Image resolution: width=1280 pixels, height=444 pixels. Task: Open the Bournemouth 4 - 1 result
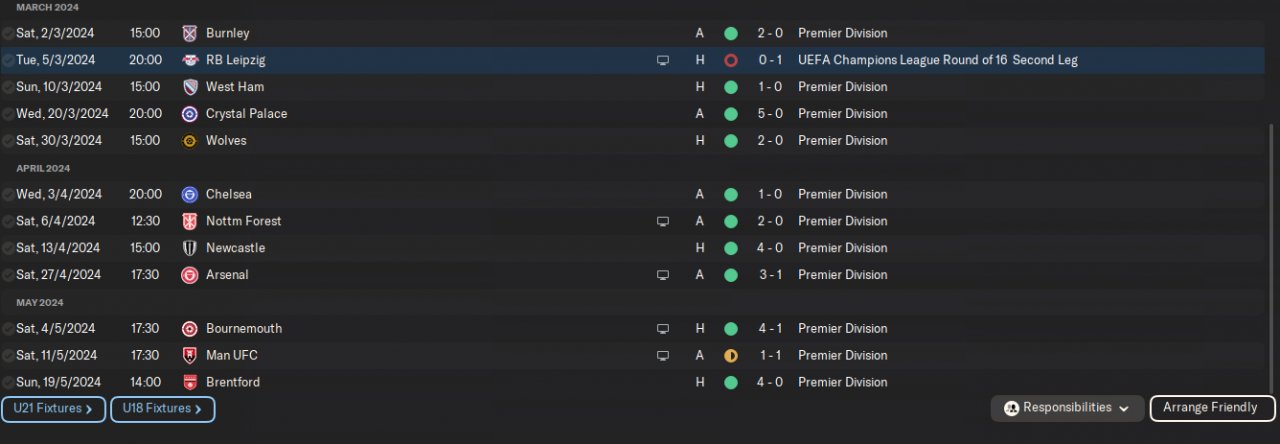770,328
